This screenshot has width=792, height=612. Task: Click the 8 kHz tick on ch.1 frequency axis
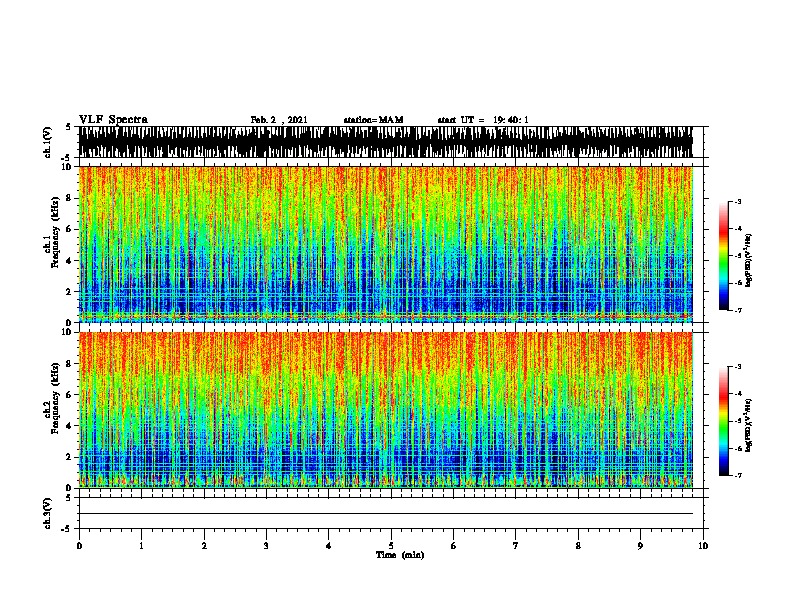tap(69, 198)
